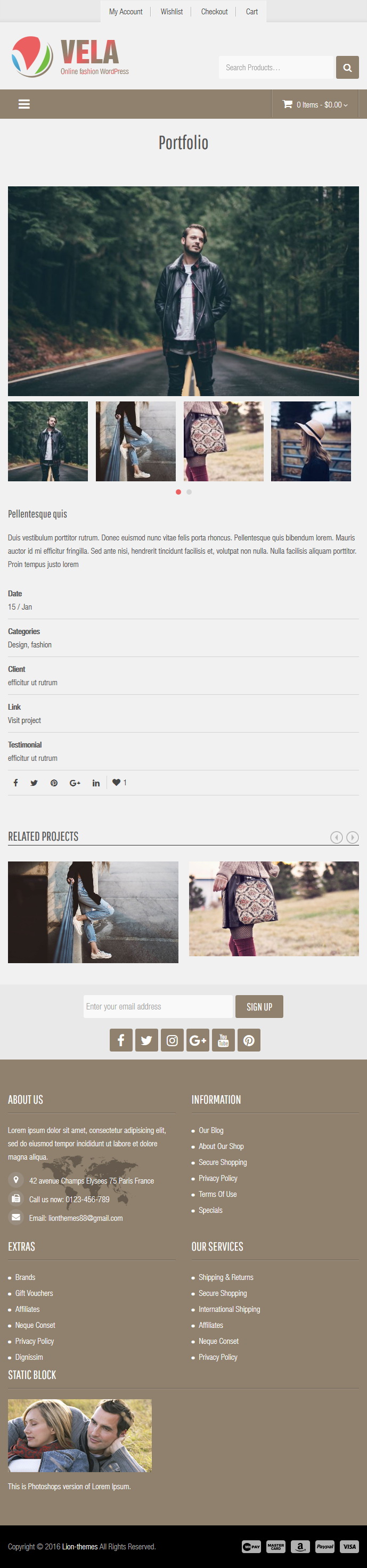Go to previous related project arrow
Screen dimensions: 367x1568
click(337, 838)
